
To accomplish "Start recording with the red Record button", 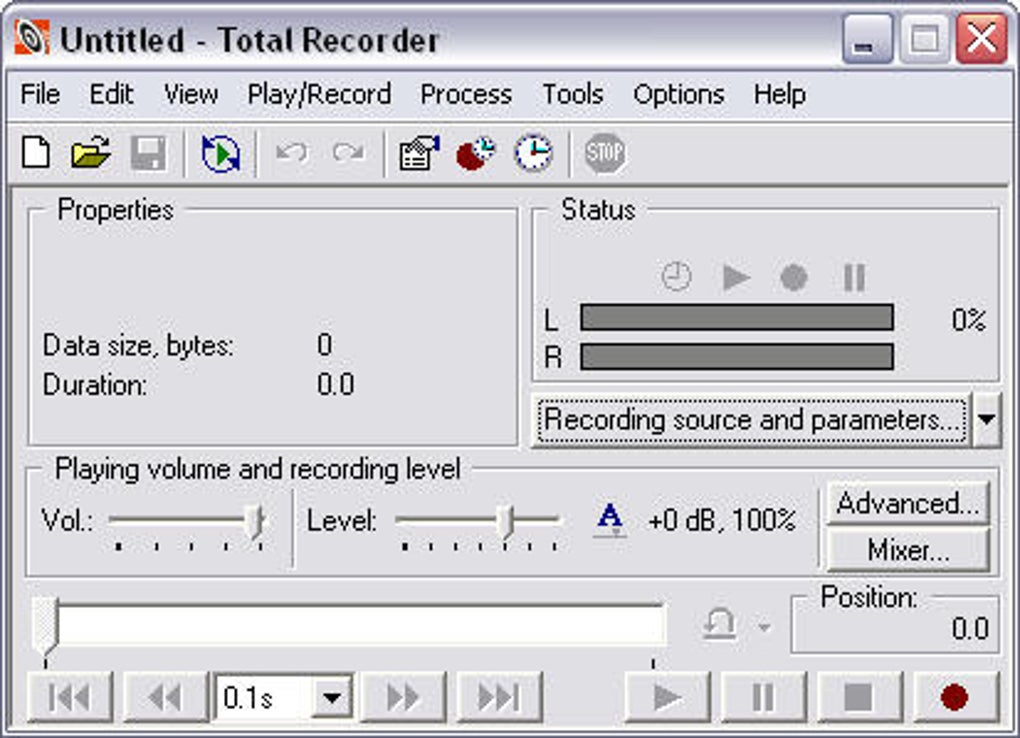I will click(955, 698).
